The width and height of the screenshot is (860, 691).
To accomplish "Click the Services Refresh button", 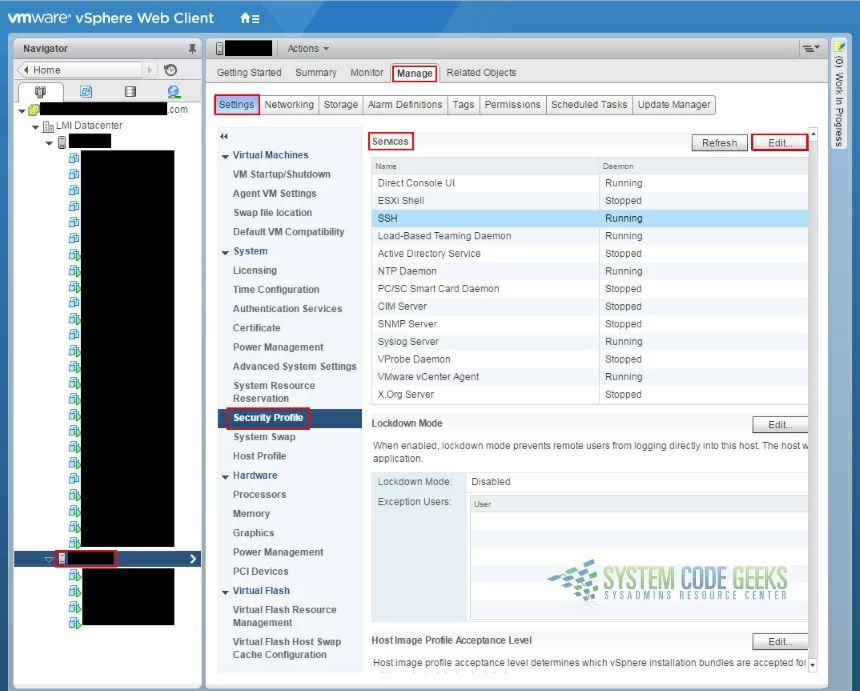I will 720,143.
